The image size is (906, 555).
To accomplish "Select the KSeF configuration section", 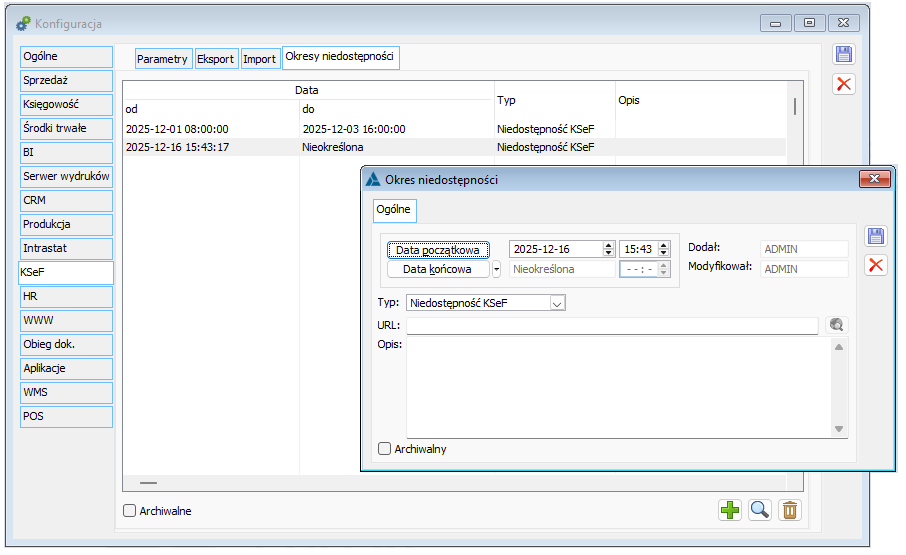I will [66, 273].
